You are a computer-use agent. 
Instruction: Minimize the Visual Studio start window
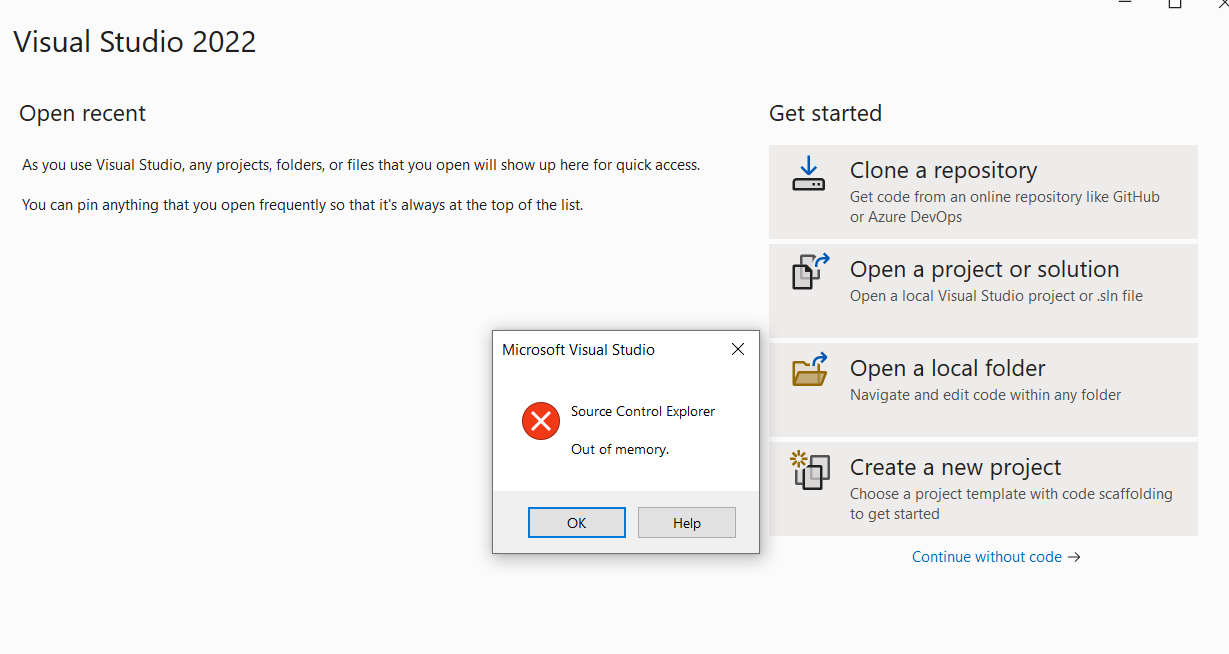[x=1127, y=4]
